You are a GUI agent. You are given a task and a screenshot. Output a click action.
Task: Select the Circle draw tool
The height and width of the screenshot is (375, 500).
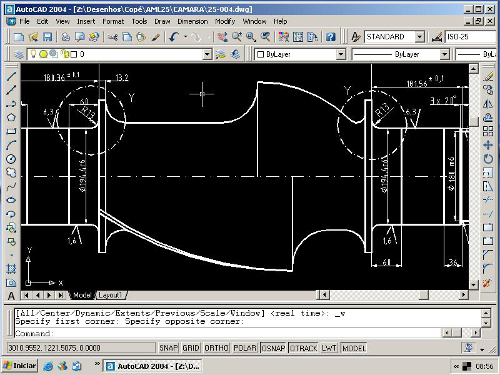point(11,159)
